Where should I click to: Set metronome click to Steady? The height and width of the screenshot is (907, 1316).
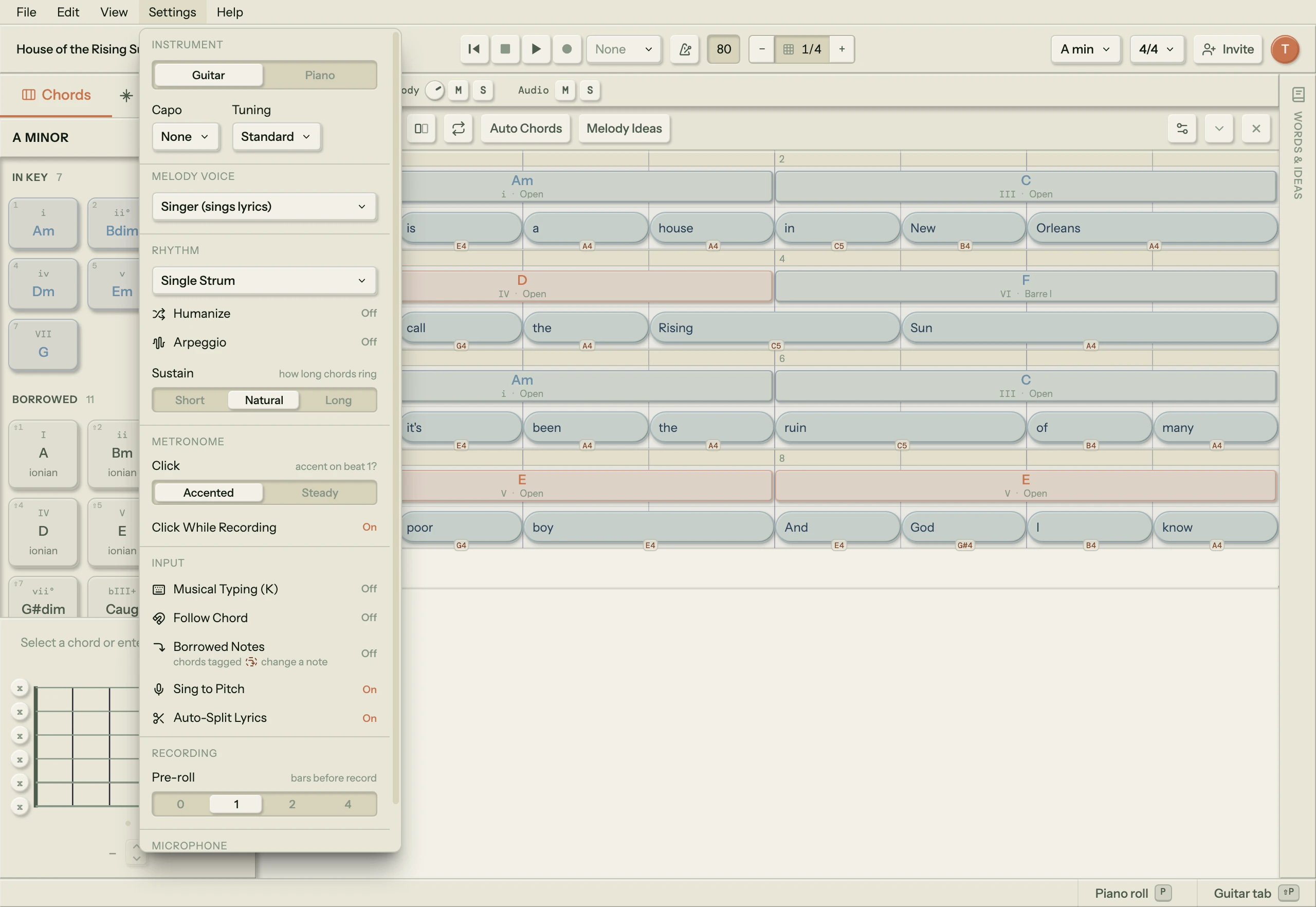pyautogui.click(x=320, y=493)
